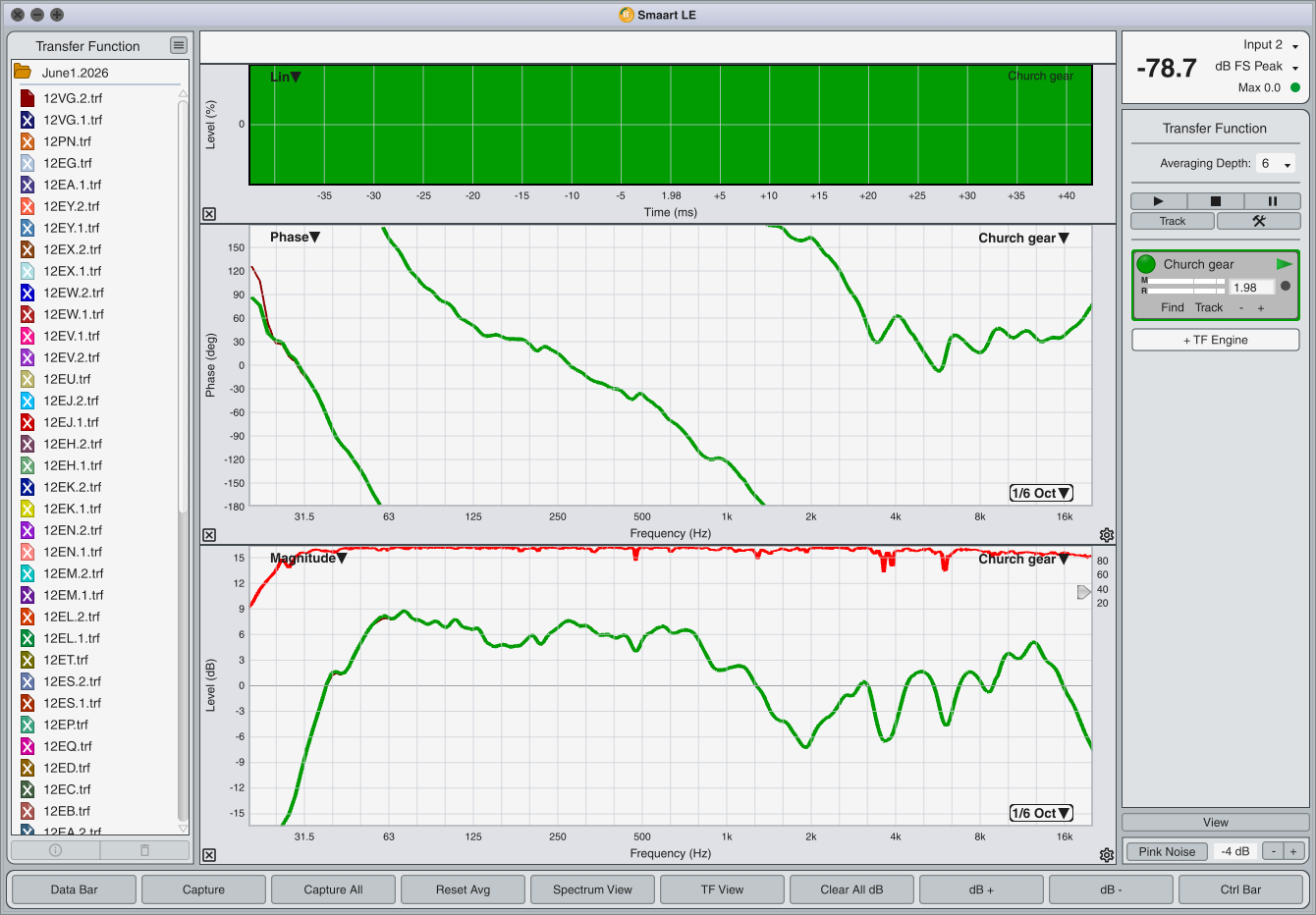Viewport: 1316px width, 915px height.
Task: Click the data bar trash icon
Action: (x=144, y=850)
